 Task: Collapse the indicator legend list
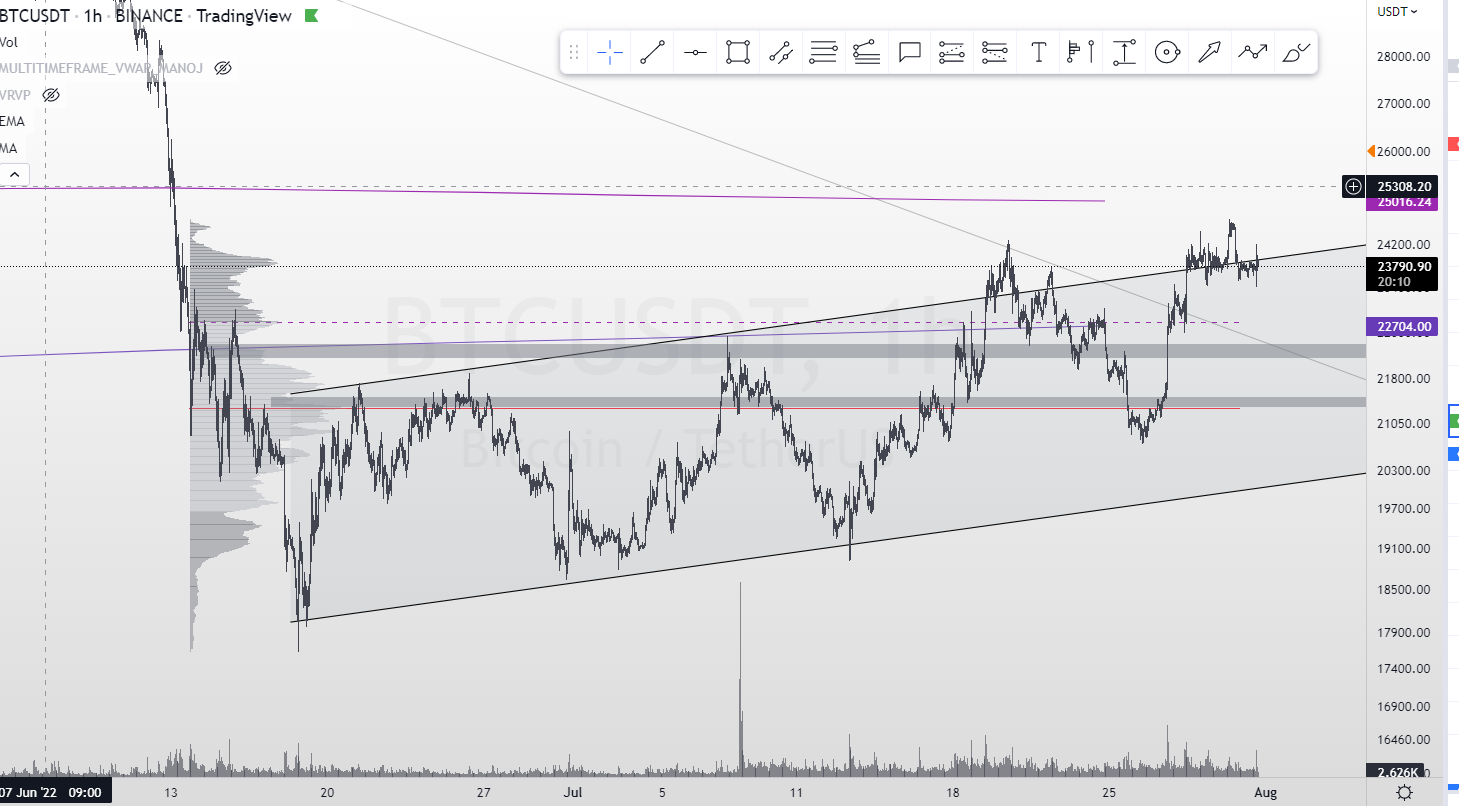[x=14, y=175]
